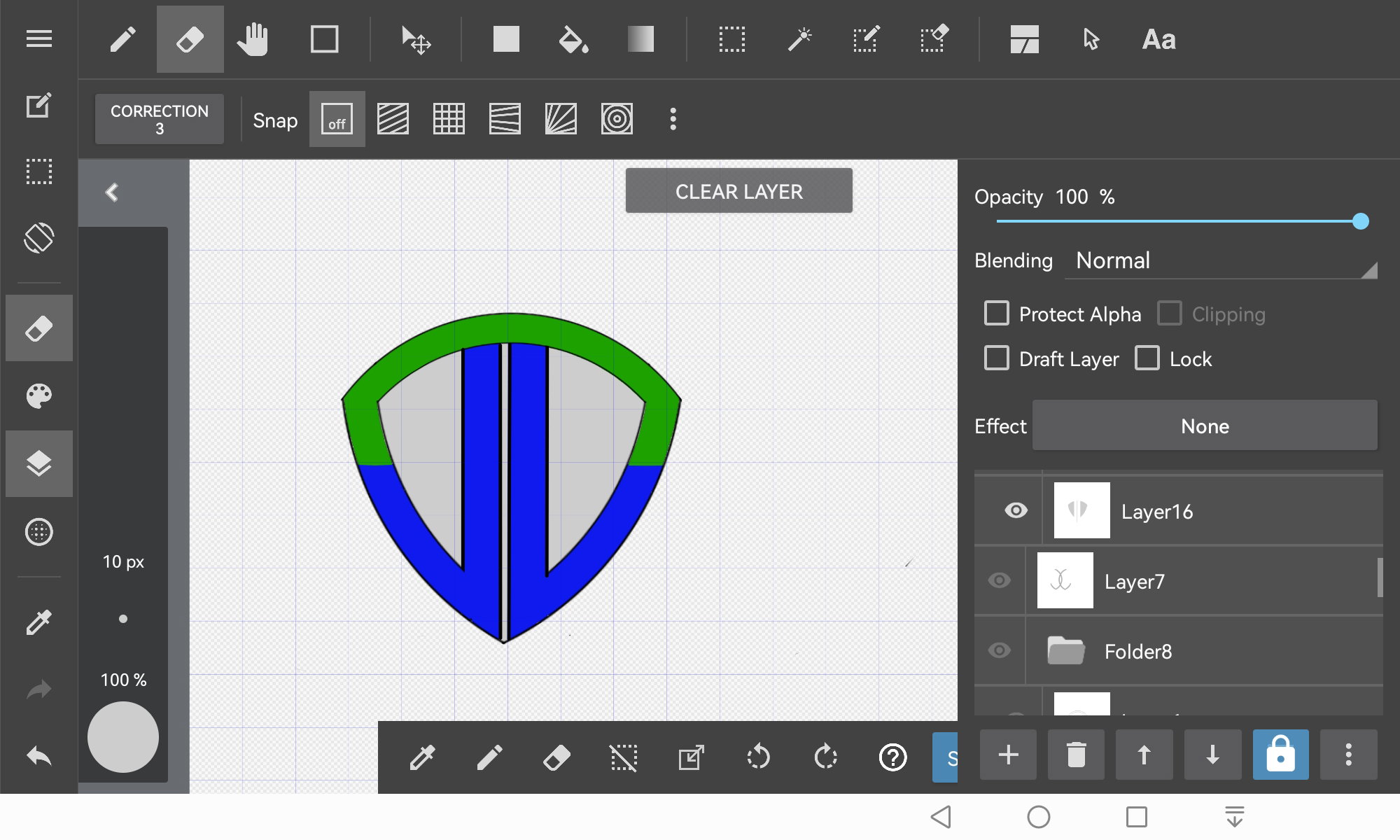Show Folder8 with its eye icon
This screenshot has width=1400, height=840.
(999, 650)
